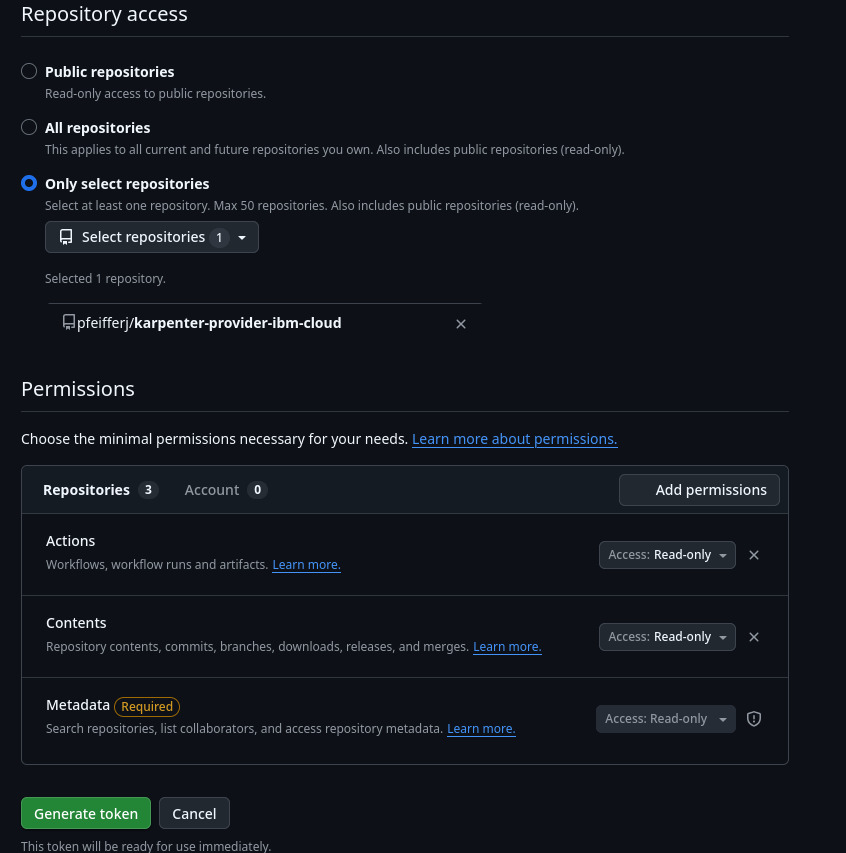Open the Select repositories dropdown
Image resolution: width=846 pixels, height=853 pixels.
(152, 237)
